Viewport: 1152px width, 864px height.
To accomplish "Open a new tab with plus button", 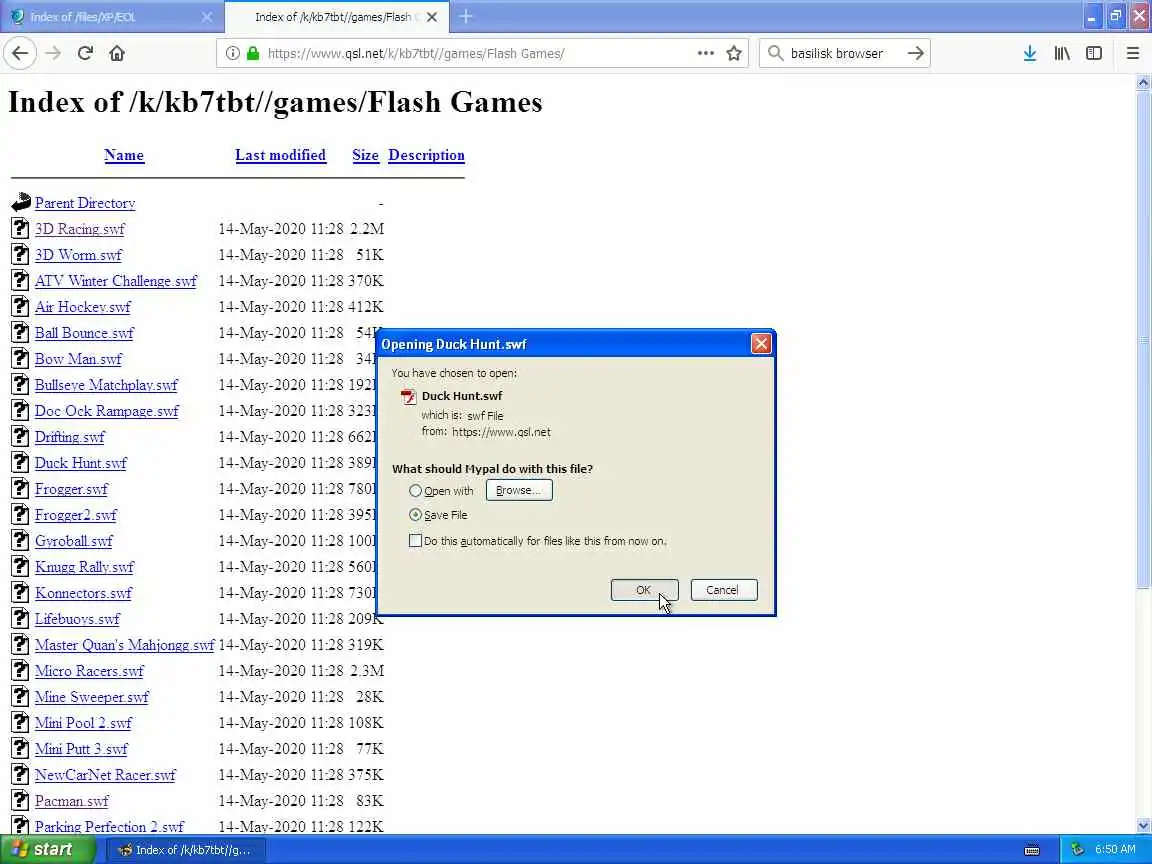I will pos(466,16).
